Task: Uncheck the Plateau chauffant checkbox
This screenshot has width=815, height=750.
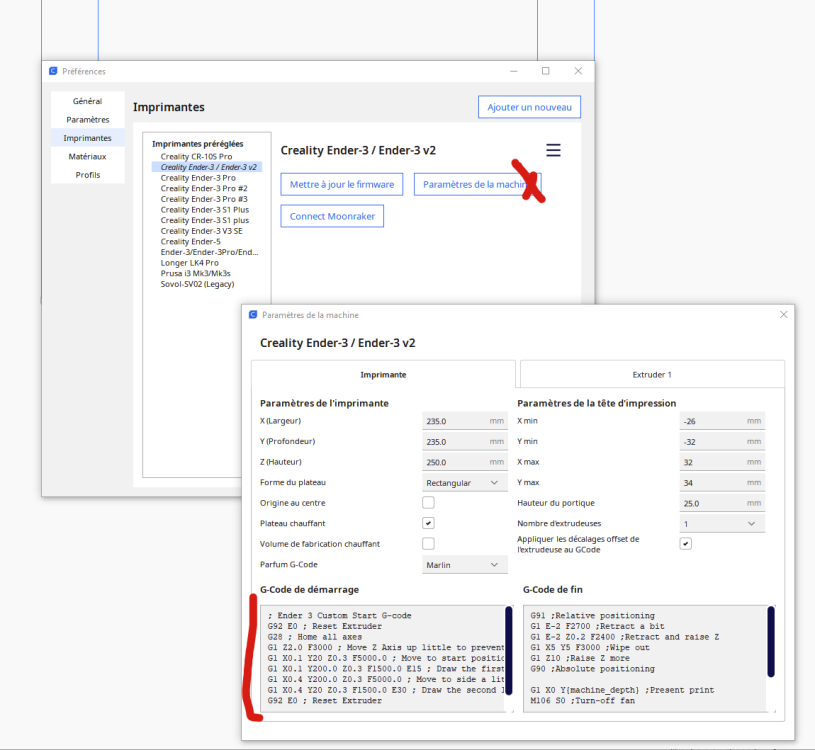Action: click(428, 523)
